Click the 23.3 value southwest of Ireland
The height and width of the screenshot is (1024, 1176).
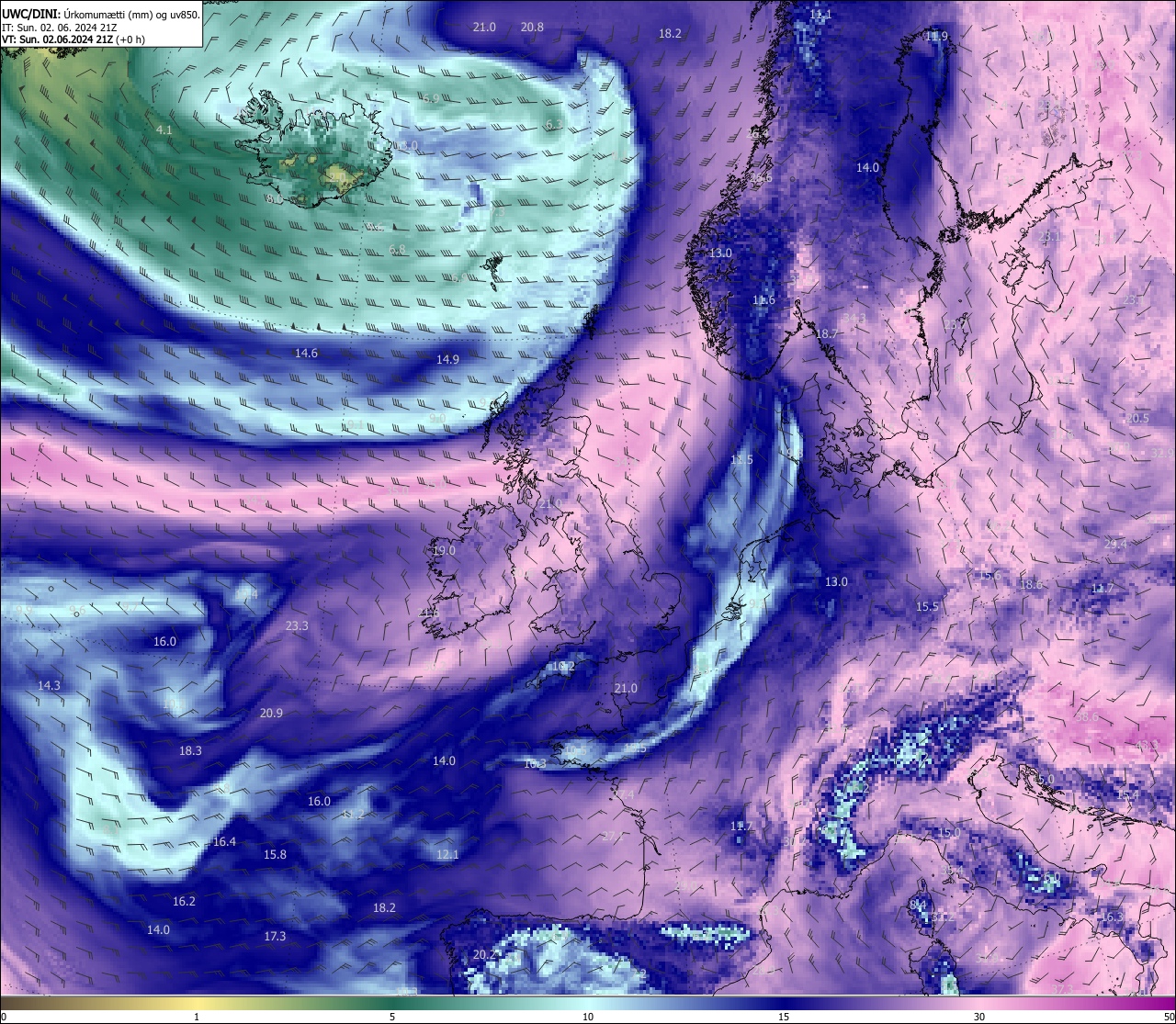click(297, 626)
